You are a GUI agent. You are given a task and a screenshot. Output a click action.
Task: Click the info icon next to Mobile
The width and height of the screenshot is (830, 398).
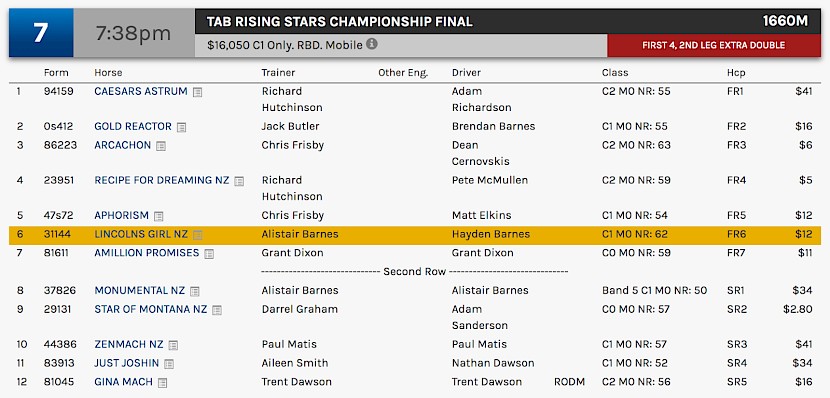click(x=372, y=44)
